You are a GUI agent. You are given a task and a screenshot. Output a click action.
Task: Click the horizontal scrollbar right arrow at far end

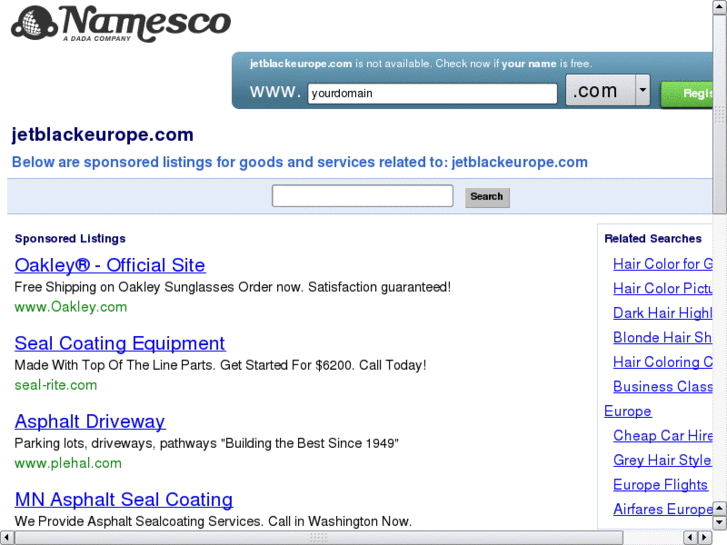coord(705,538)
